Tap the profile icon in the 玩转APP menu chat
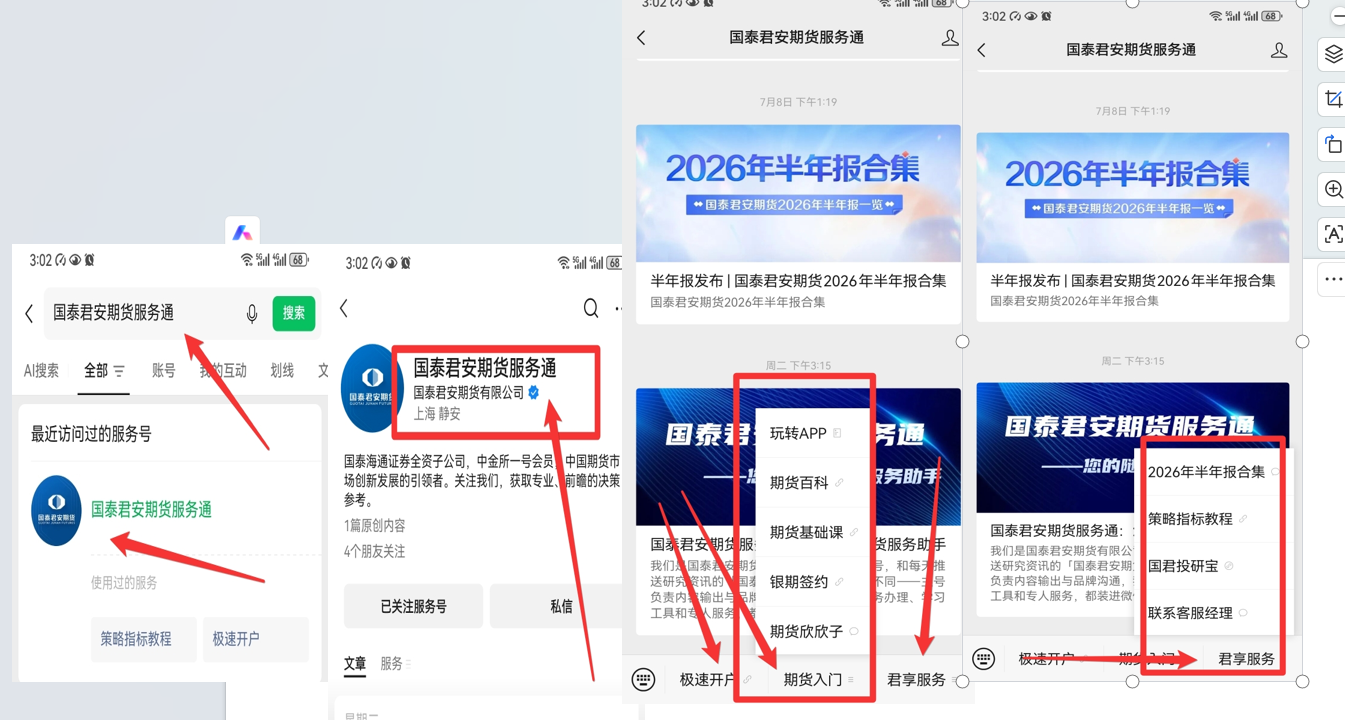This screenshot has width=1345, height=720. [949, 38]
